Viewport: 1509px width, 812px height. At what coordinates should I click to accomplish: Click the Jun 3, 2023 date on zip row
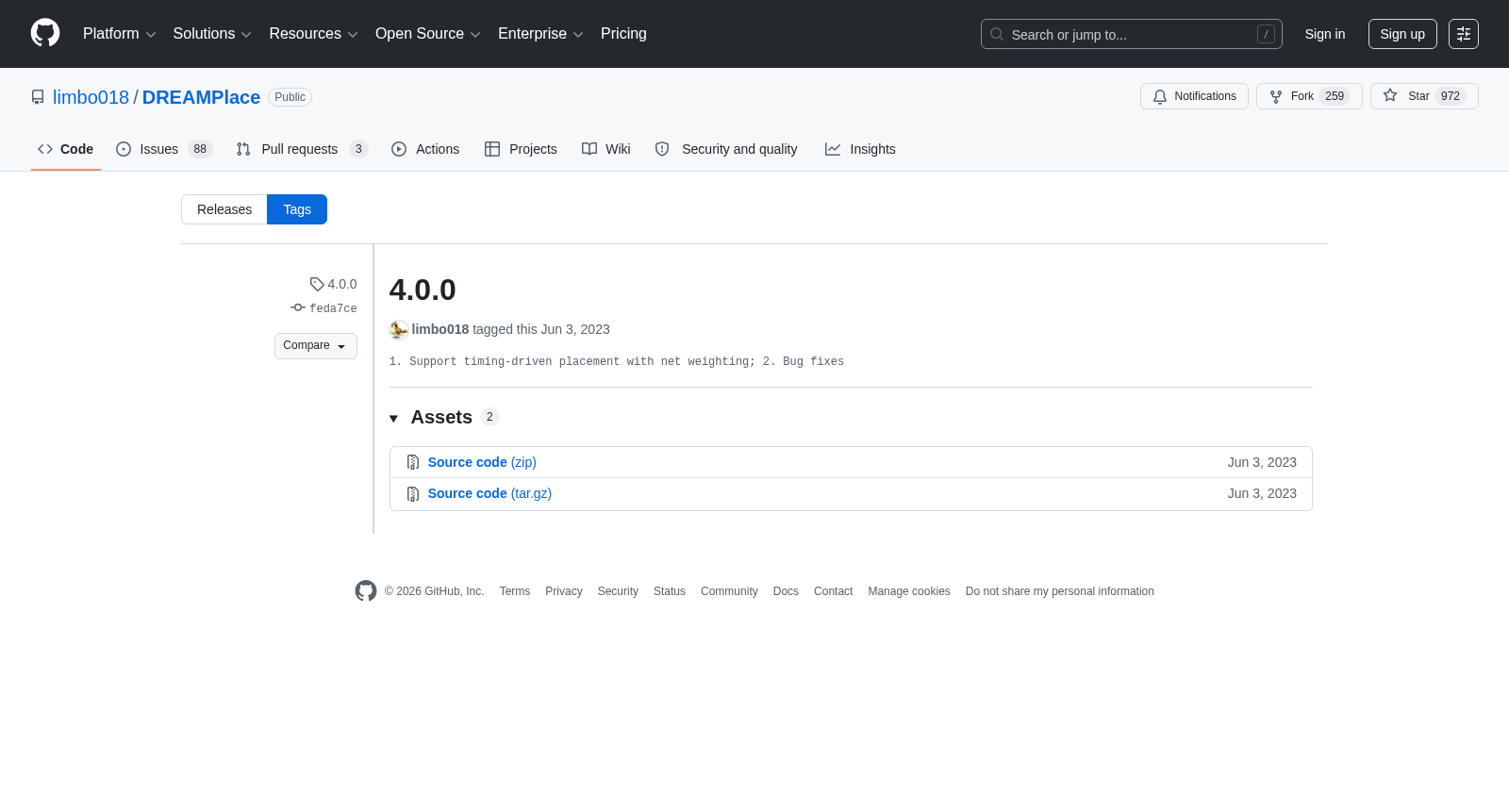1262,462
